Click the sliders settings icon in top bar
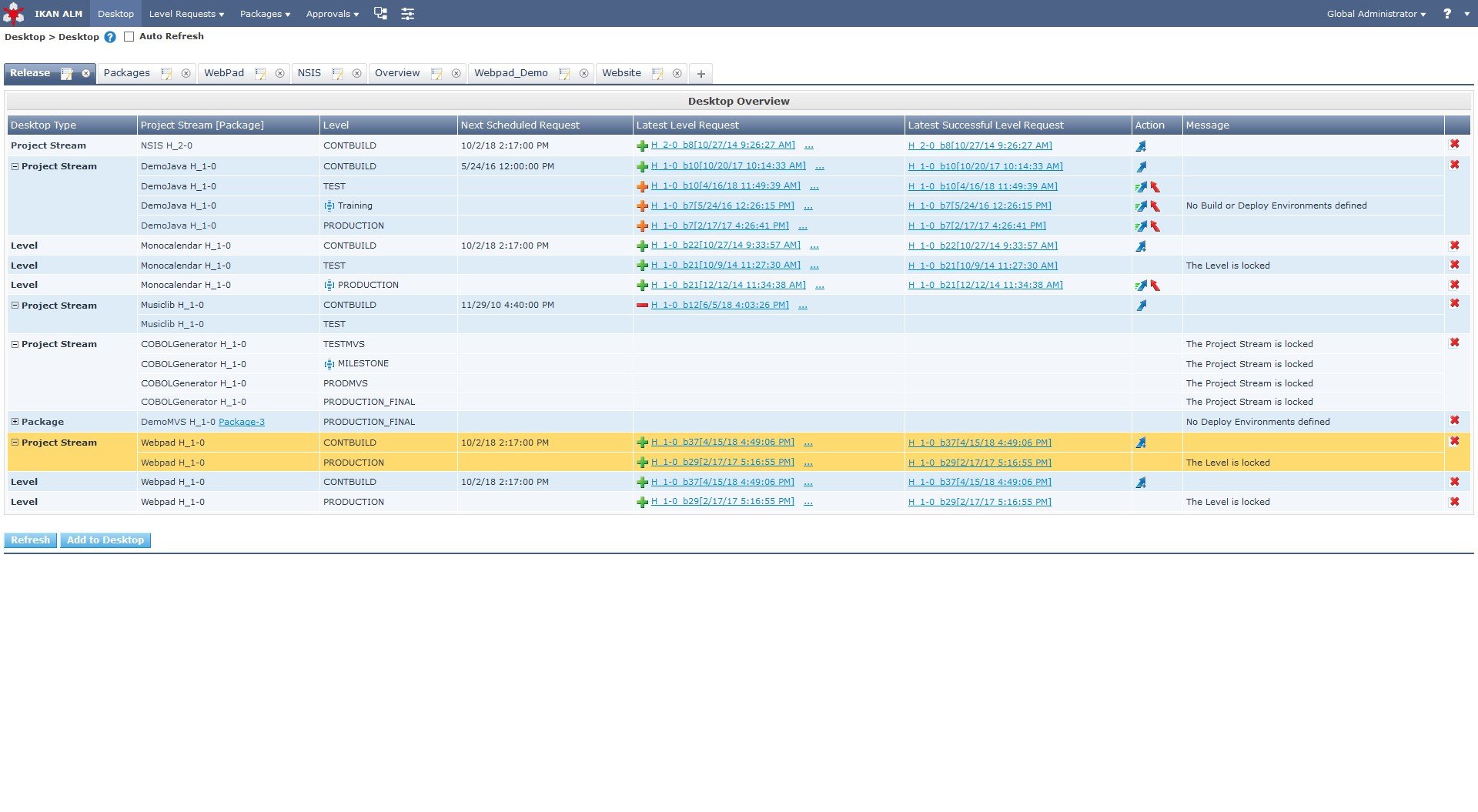This screenshot has height=812, width=1478. coord(408,14)
